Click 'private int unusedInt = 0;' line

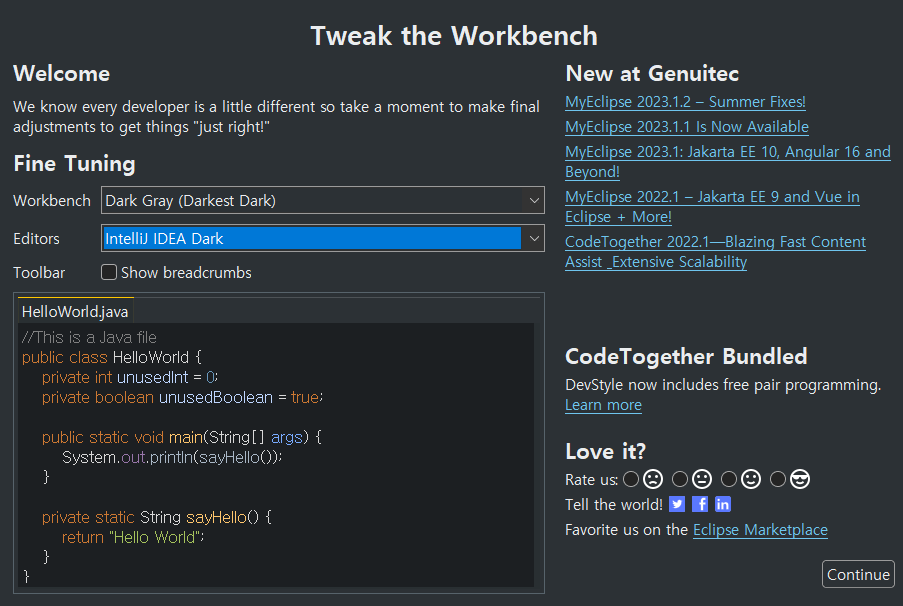point(130,377)
